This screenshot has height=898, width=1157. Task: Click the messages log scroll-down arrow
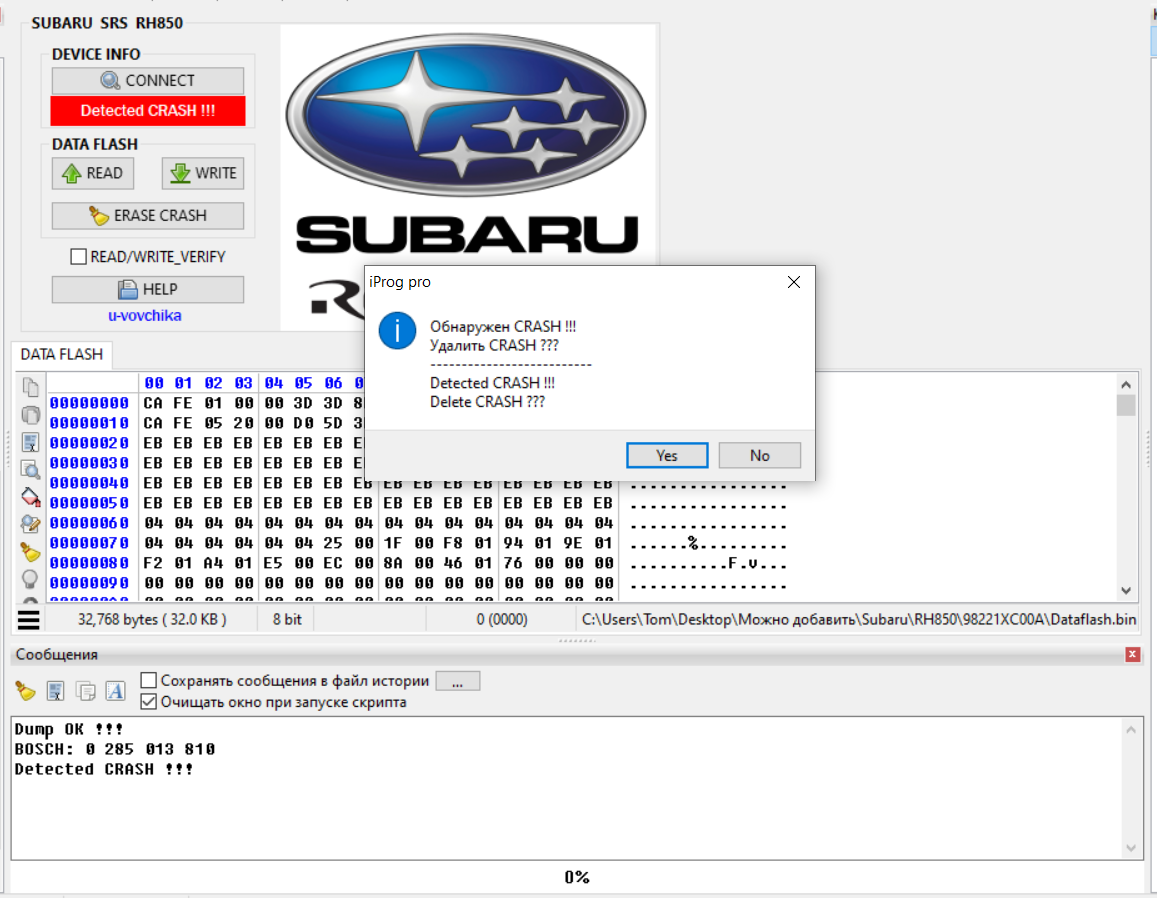click(x=1131, y=849)
